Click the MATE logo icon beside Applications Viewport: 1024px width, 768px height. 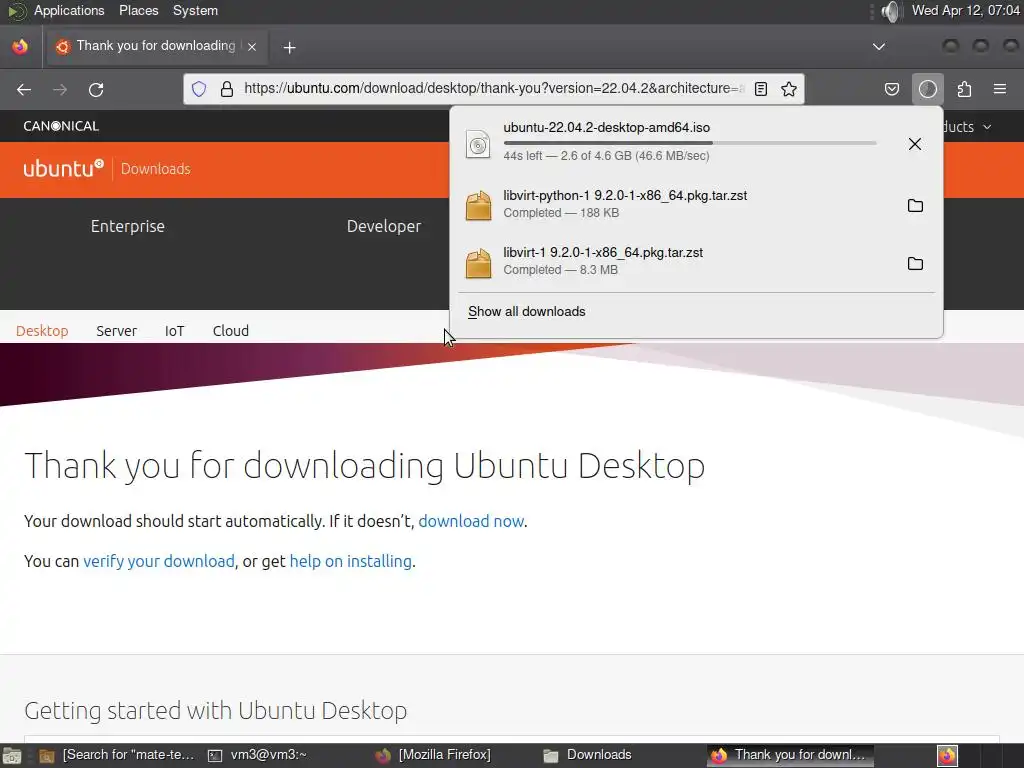pyautogui.click(x=17, y=11)
